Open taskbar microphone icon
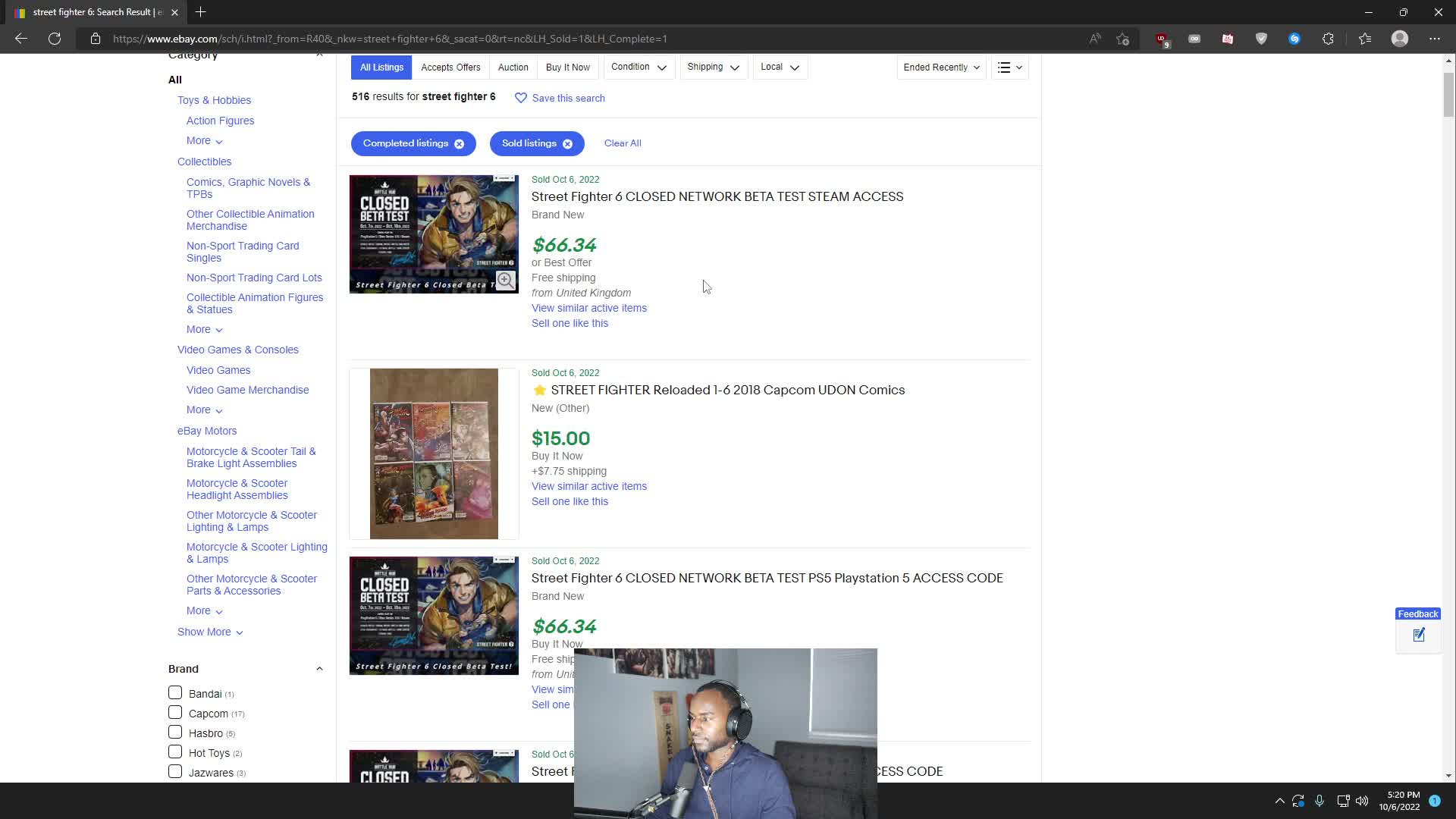This screenshot has height=819, width=1456. pyautogui.click(x=1319, y=801)
